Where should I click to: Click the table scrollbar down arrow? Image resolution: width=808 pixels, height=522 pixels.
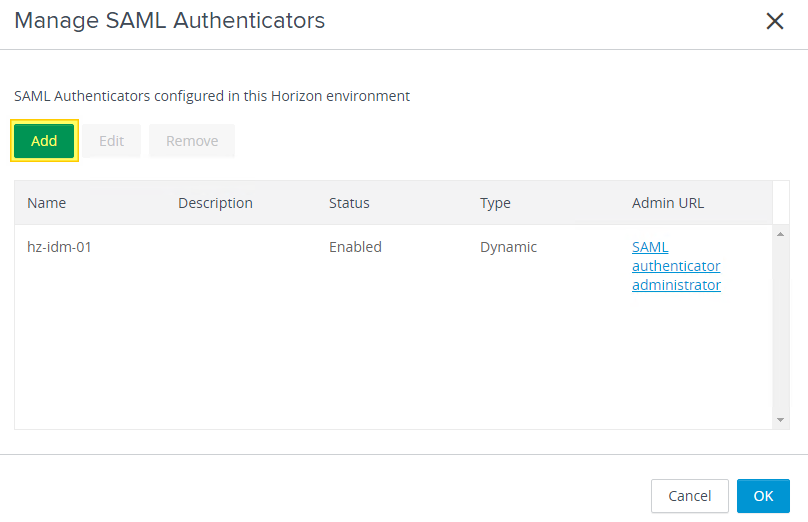[x=781, y=420]
